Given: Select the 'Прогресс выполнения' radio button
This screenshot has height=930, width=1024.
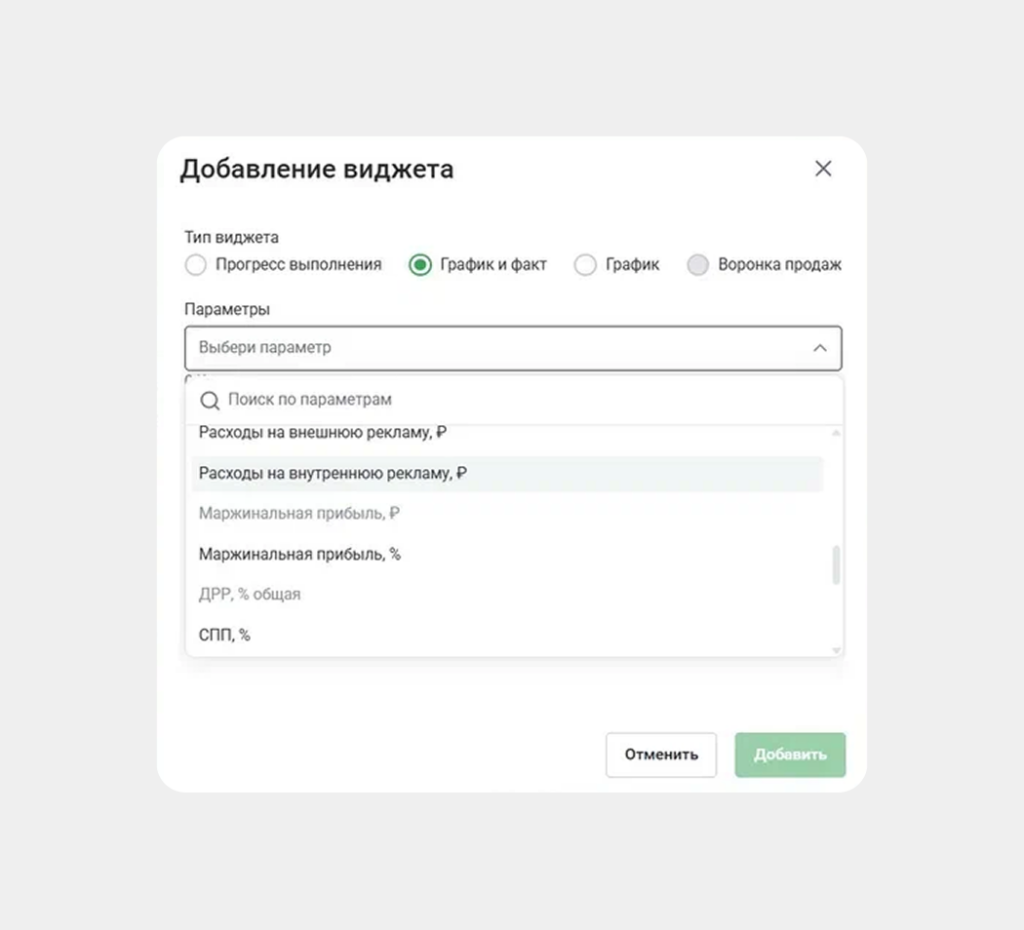Looking at the screenshot, I should tap(196, 264).
